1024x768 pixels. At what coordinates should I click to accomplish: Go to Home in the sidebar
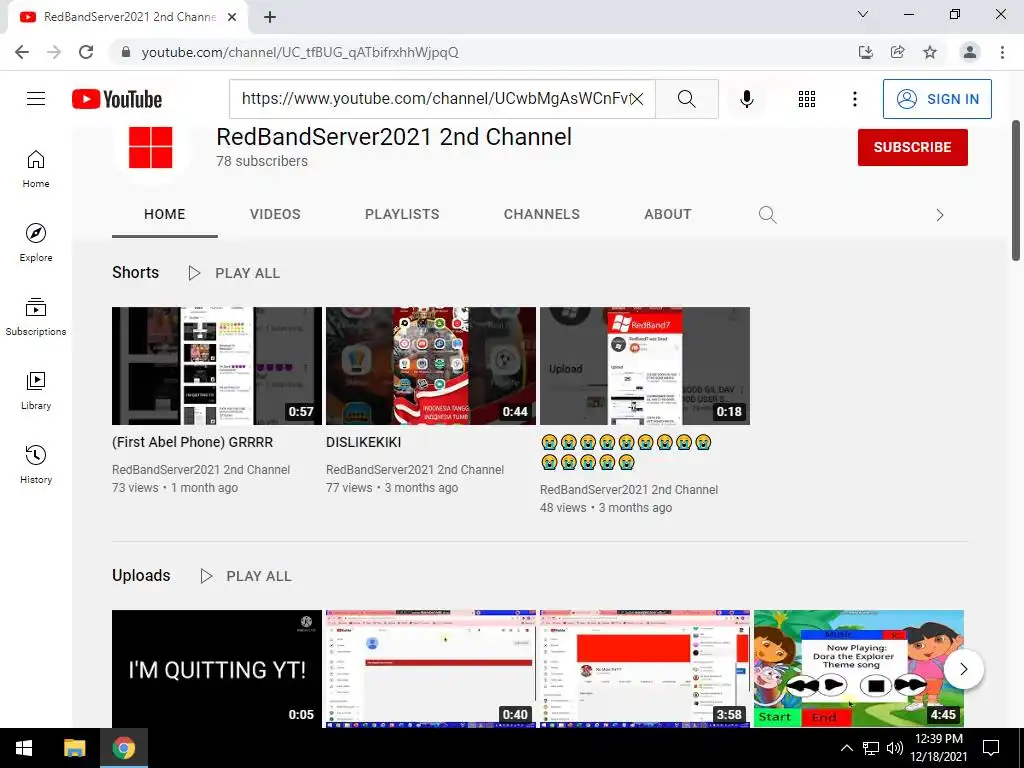coord(36,168)
